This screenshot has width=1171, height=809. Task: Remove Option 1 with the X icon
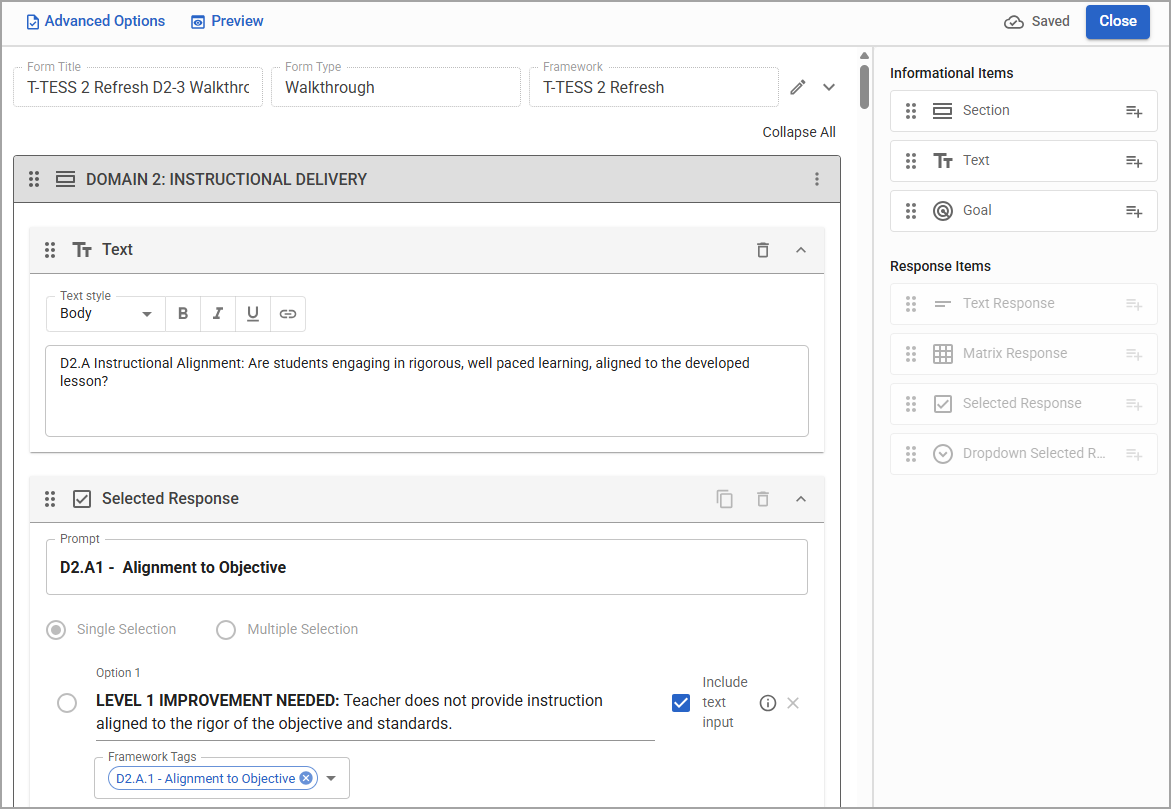(x=793, y=703)
